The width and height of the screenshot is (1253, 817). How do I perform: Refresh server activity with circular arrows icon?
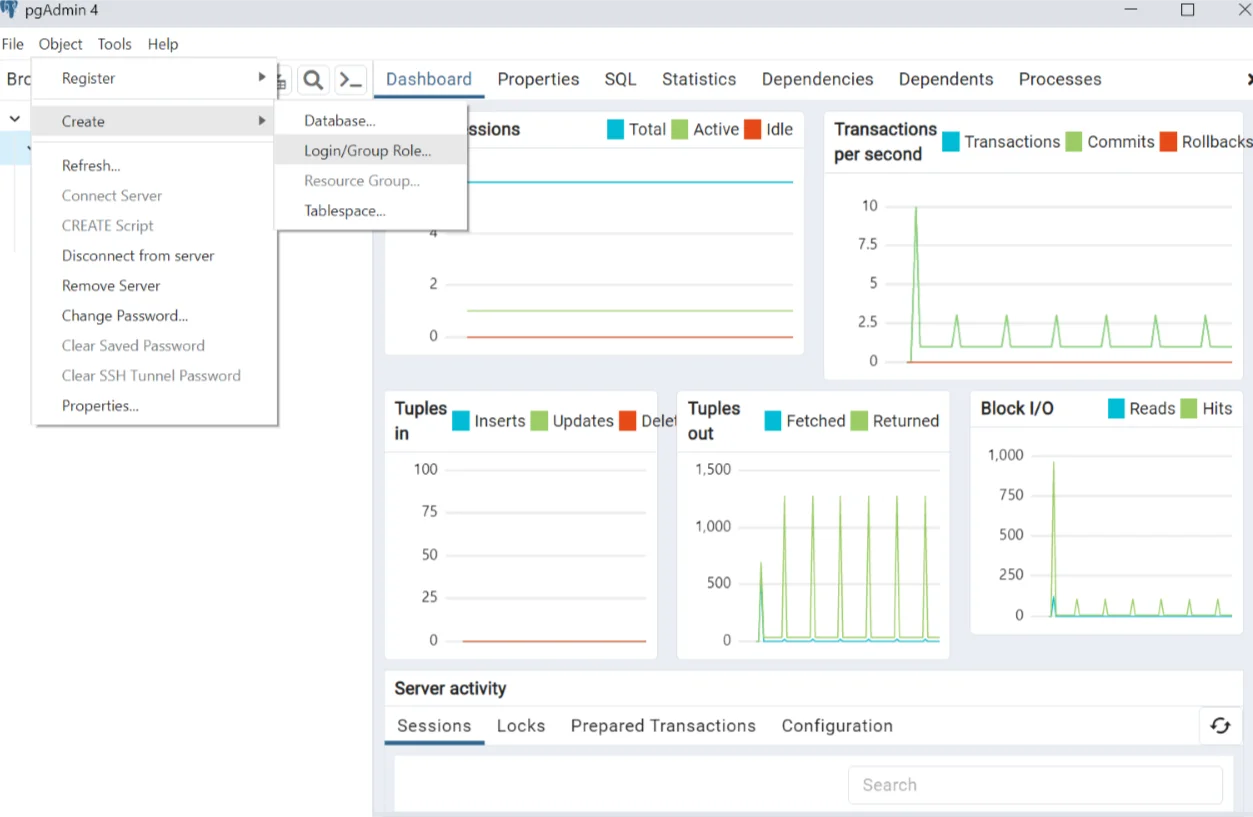tap(1220, 726)
